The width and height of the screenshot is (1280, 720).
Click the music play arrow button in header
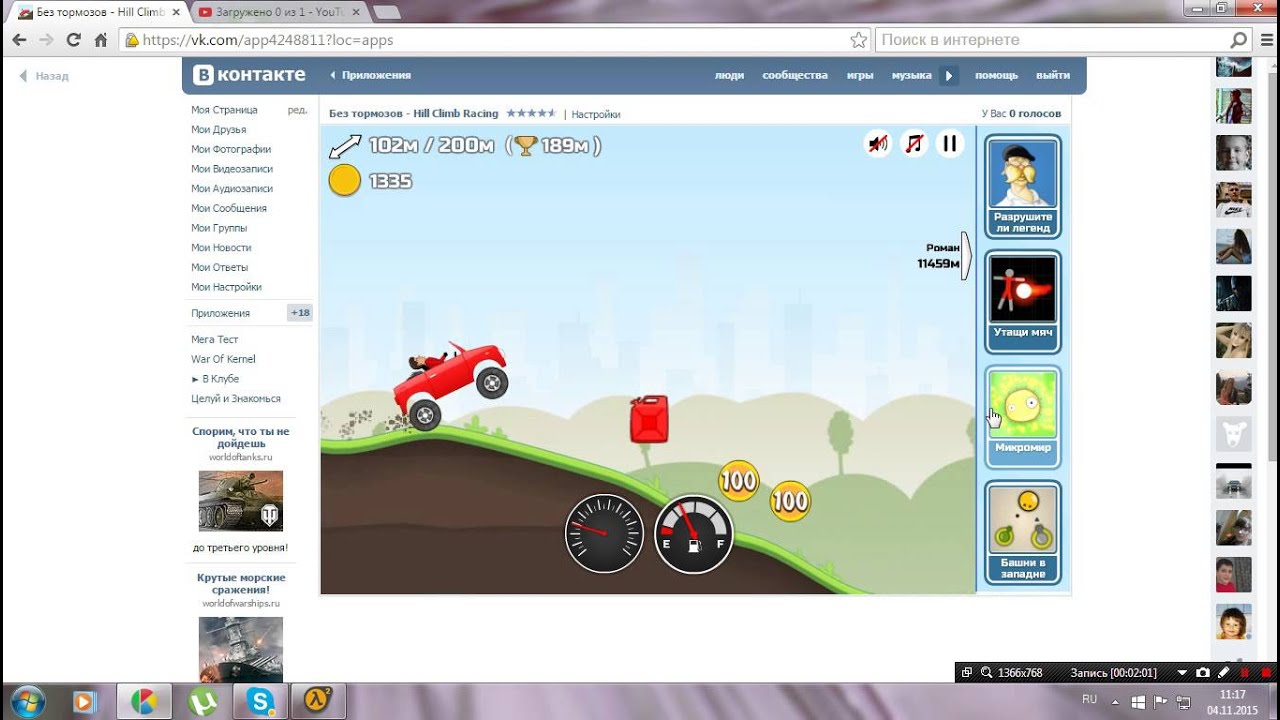(949, 75)
